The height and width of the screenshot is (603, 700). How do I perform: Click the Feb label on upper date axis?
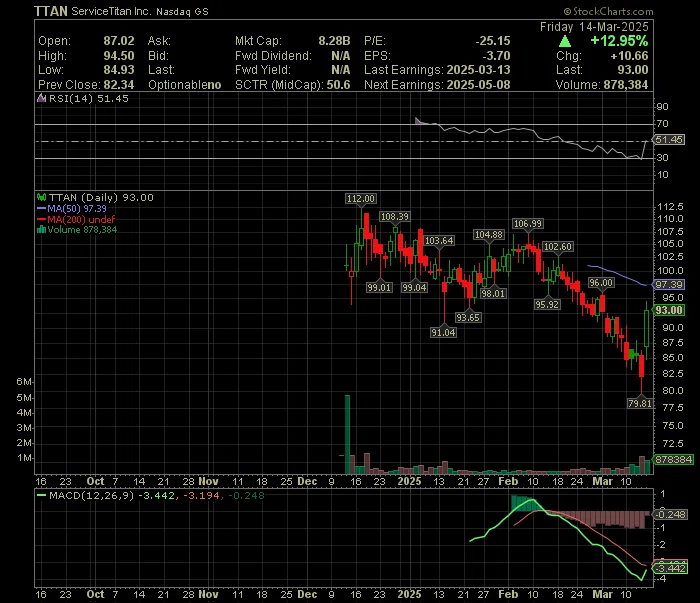tap(508, 481)
